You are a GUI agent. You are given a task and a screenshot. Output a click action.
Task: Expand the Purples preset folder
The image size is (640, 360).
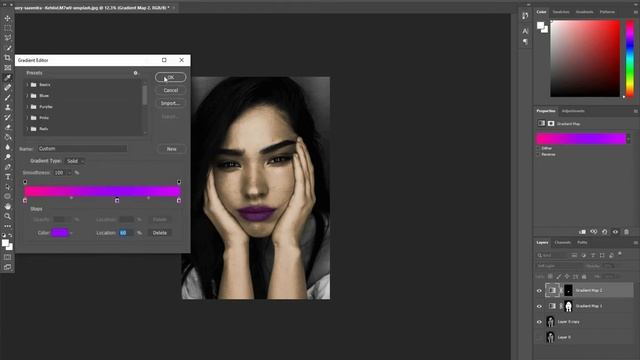(27, 107)
